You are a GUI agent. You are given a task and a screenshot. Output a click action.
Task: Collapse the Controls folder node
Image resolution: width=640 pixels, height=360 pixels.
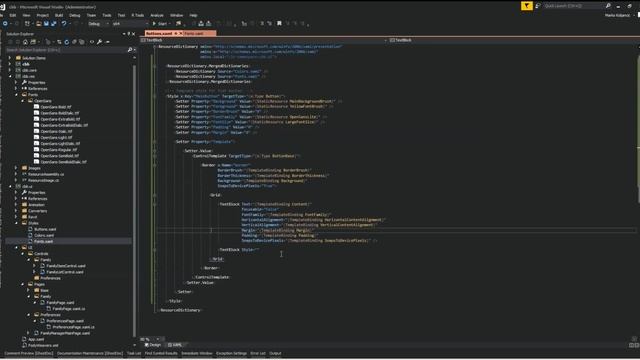coord(23,253)
